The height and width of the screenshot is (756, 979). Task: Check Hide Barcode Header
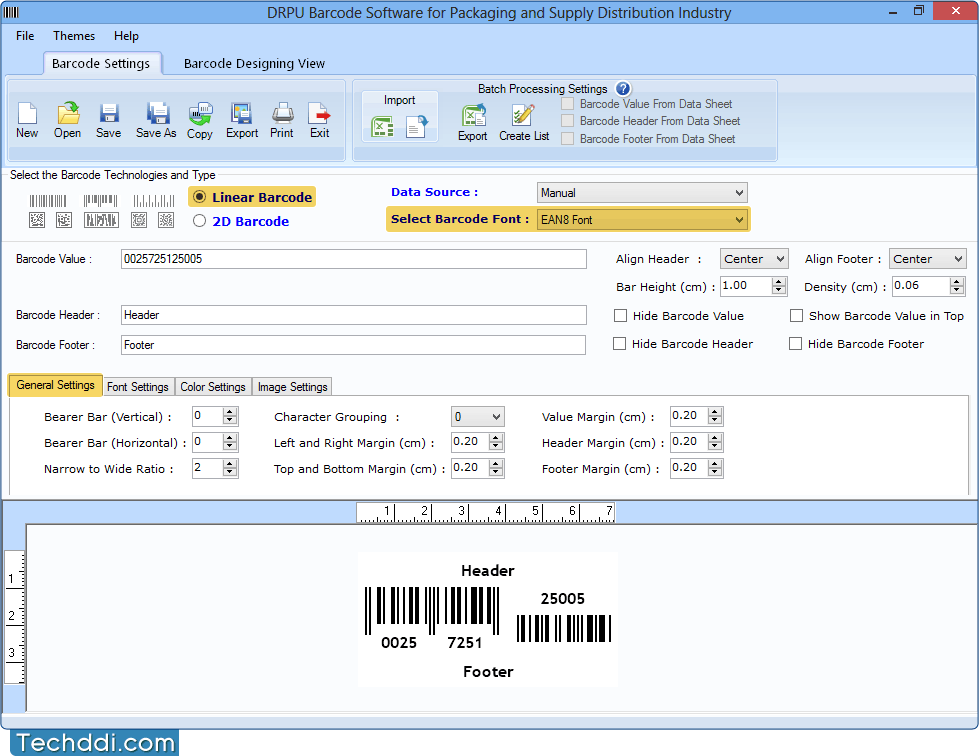pos(619,343)
